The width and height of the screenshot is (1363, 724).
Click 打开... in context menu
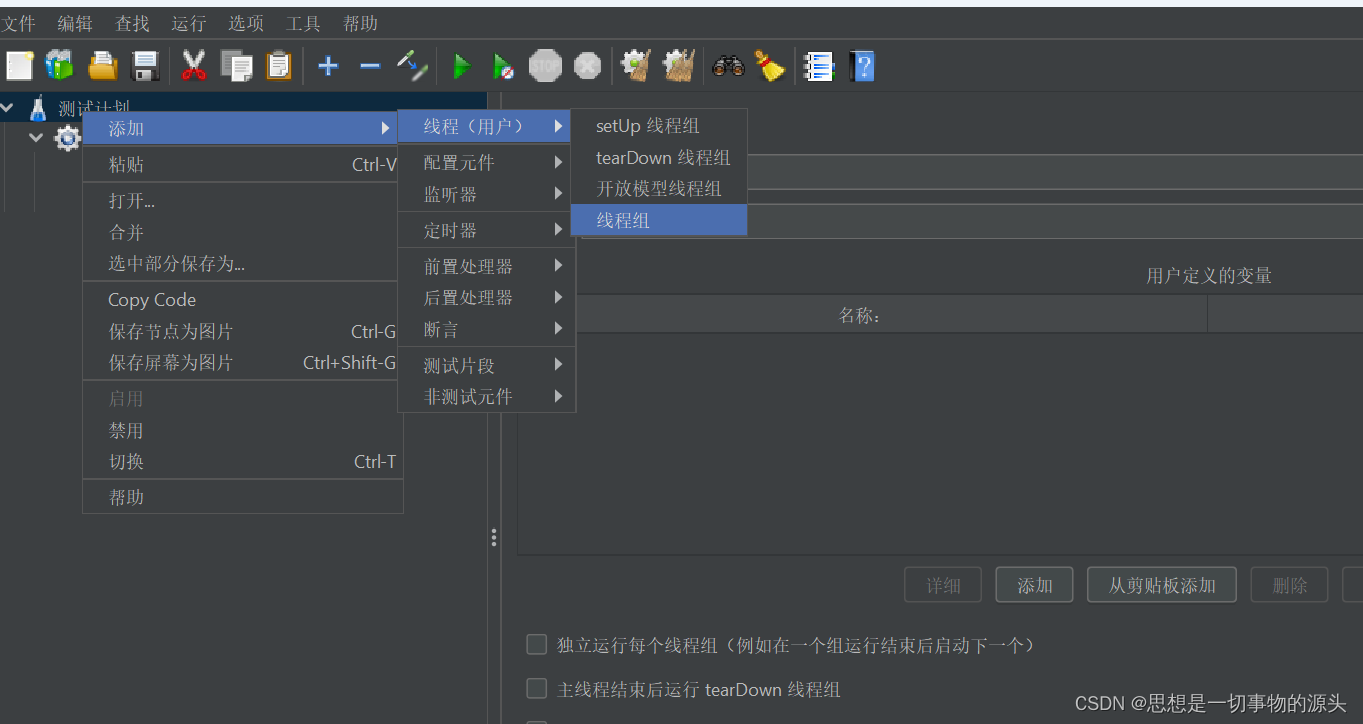click(242, 201)
